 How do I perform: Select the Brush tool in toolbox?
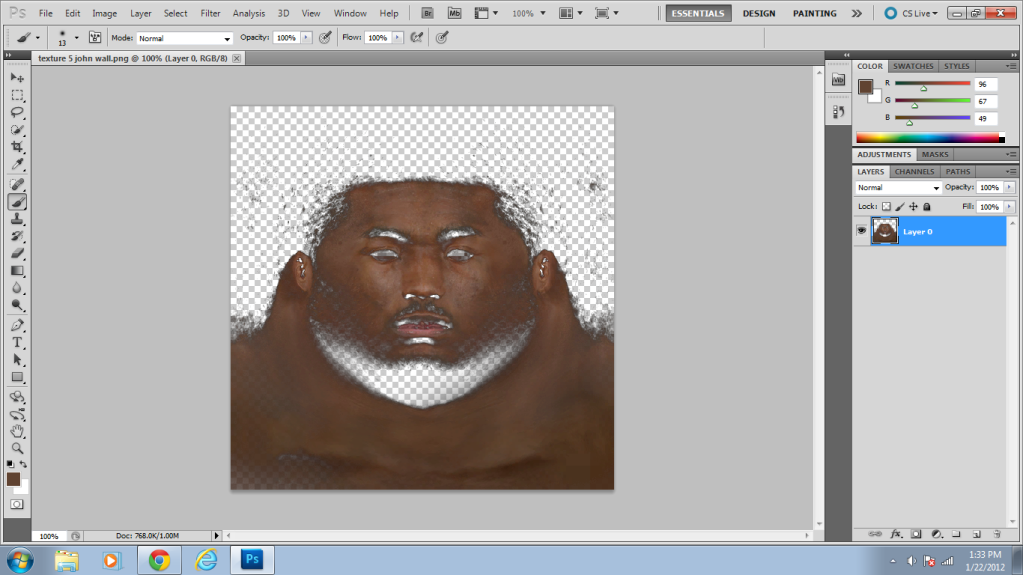[17, 202]
